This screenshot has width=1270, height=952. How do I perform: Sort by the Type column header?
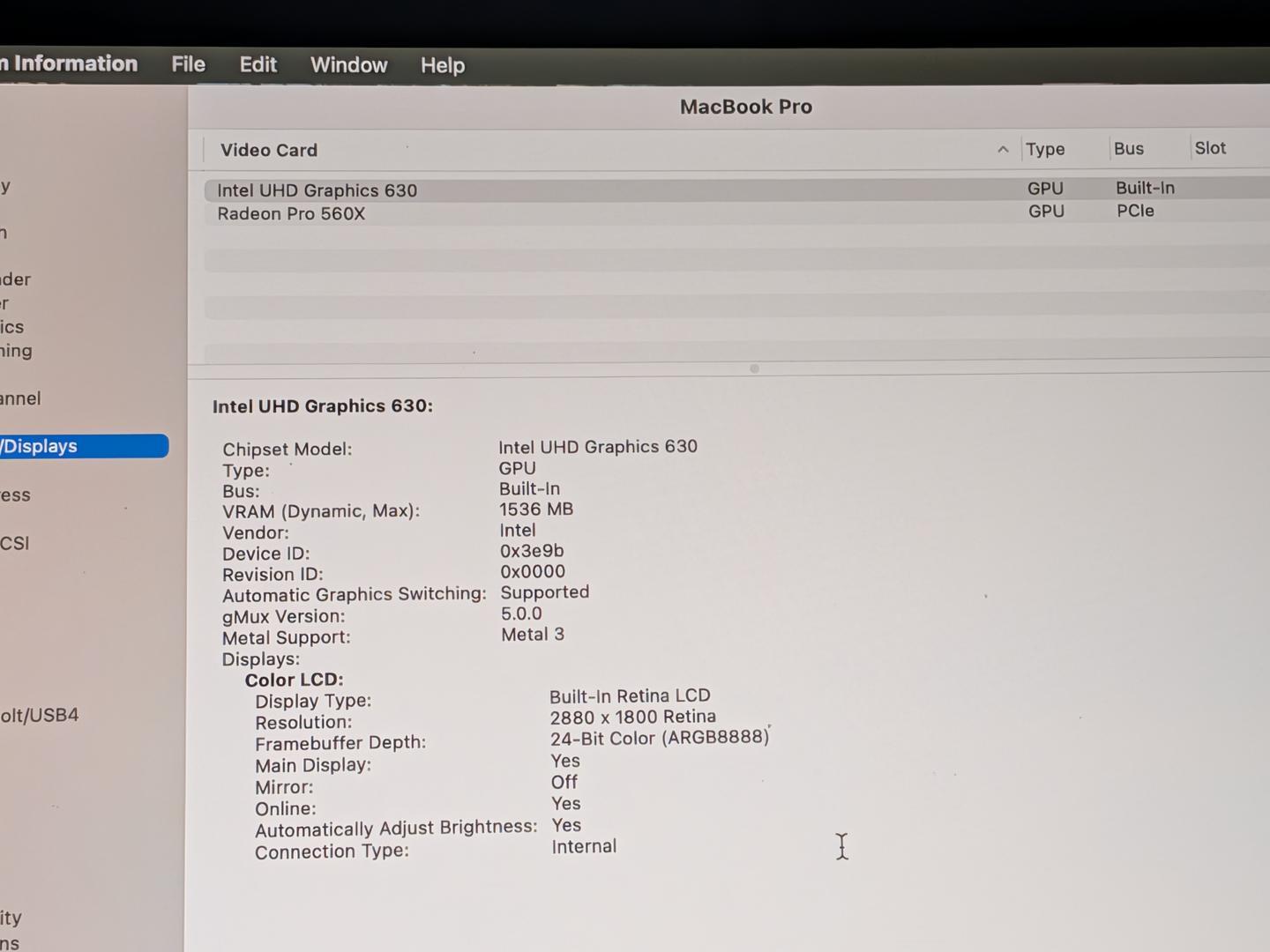point(1045,149)
